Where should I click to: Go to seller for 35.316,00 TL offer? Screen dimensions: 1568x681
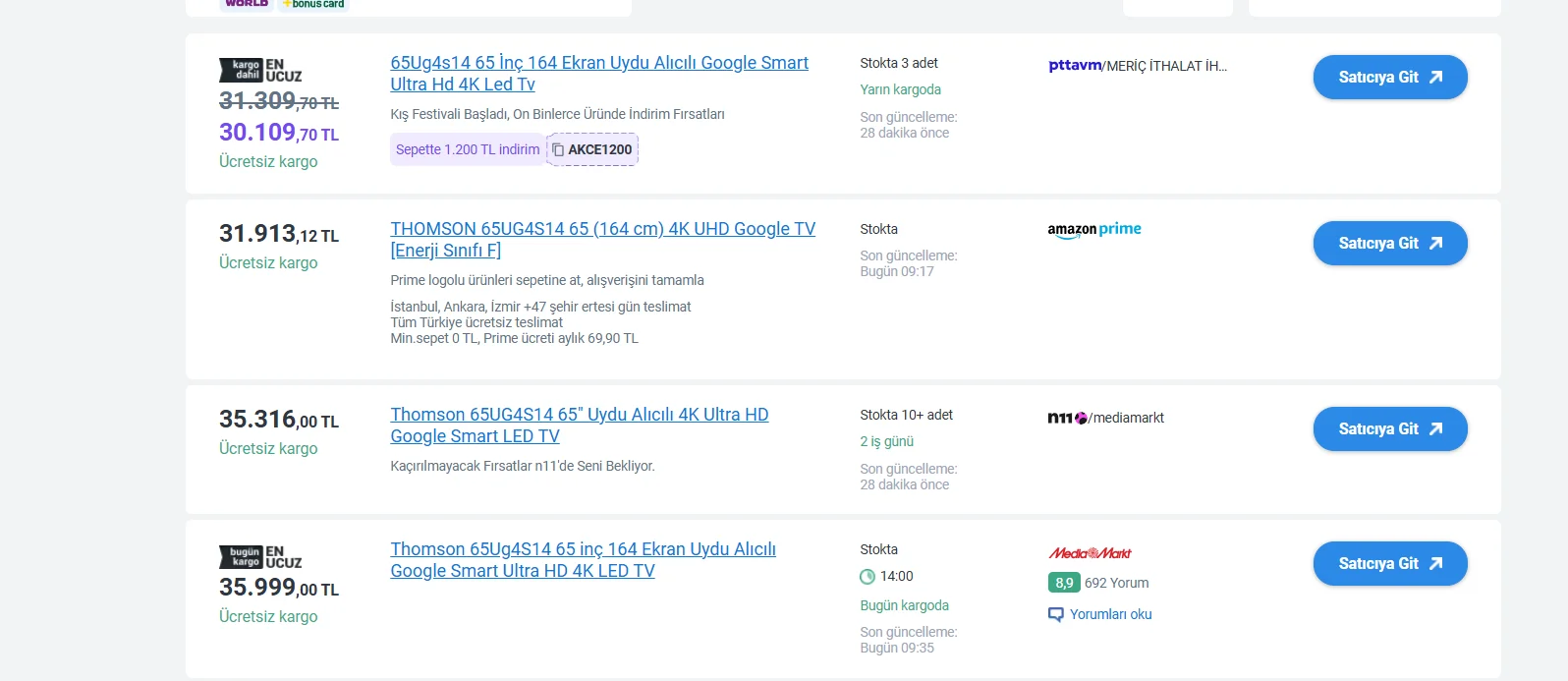pyautogui.click(x=1389, y=429)
